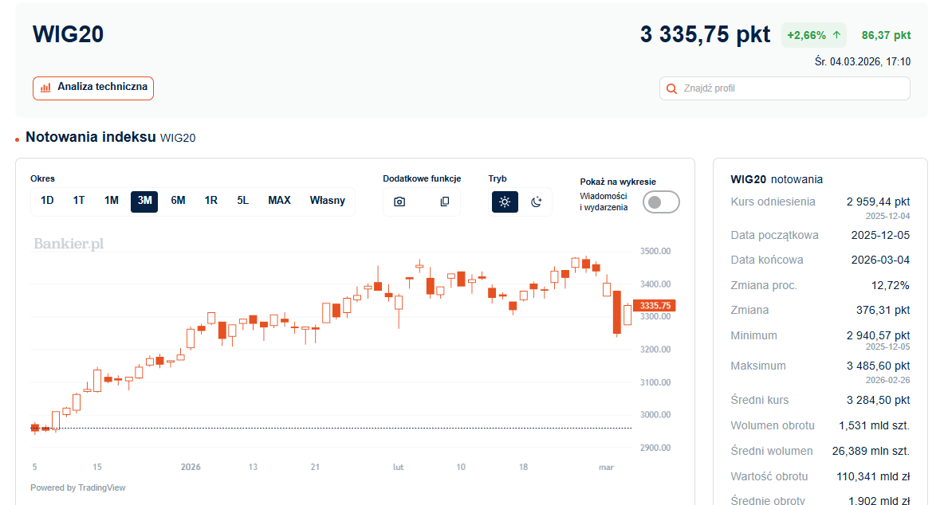Click the 3500.00 price axis label
This screenshot has width=948, height=505.
click(x=655, y=251)
